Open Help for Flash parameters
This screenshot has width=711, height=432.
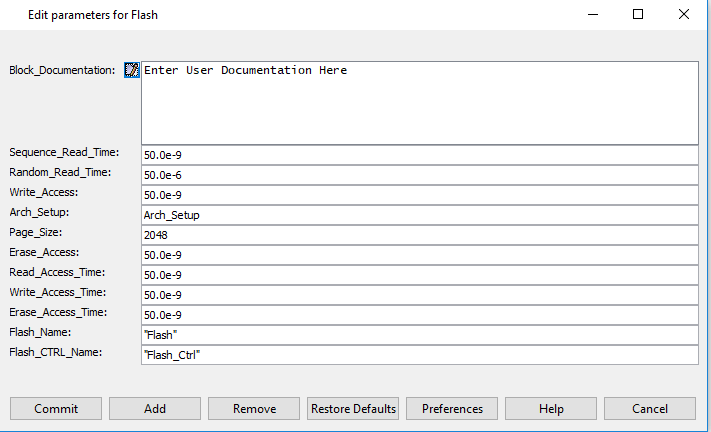[551, 408]
